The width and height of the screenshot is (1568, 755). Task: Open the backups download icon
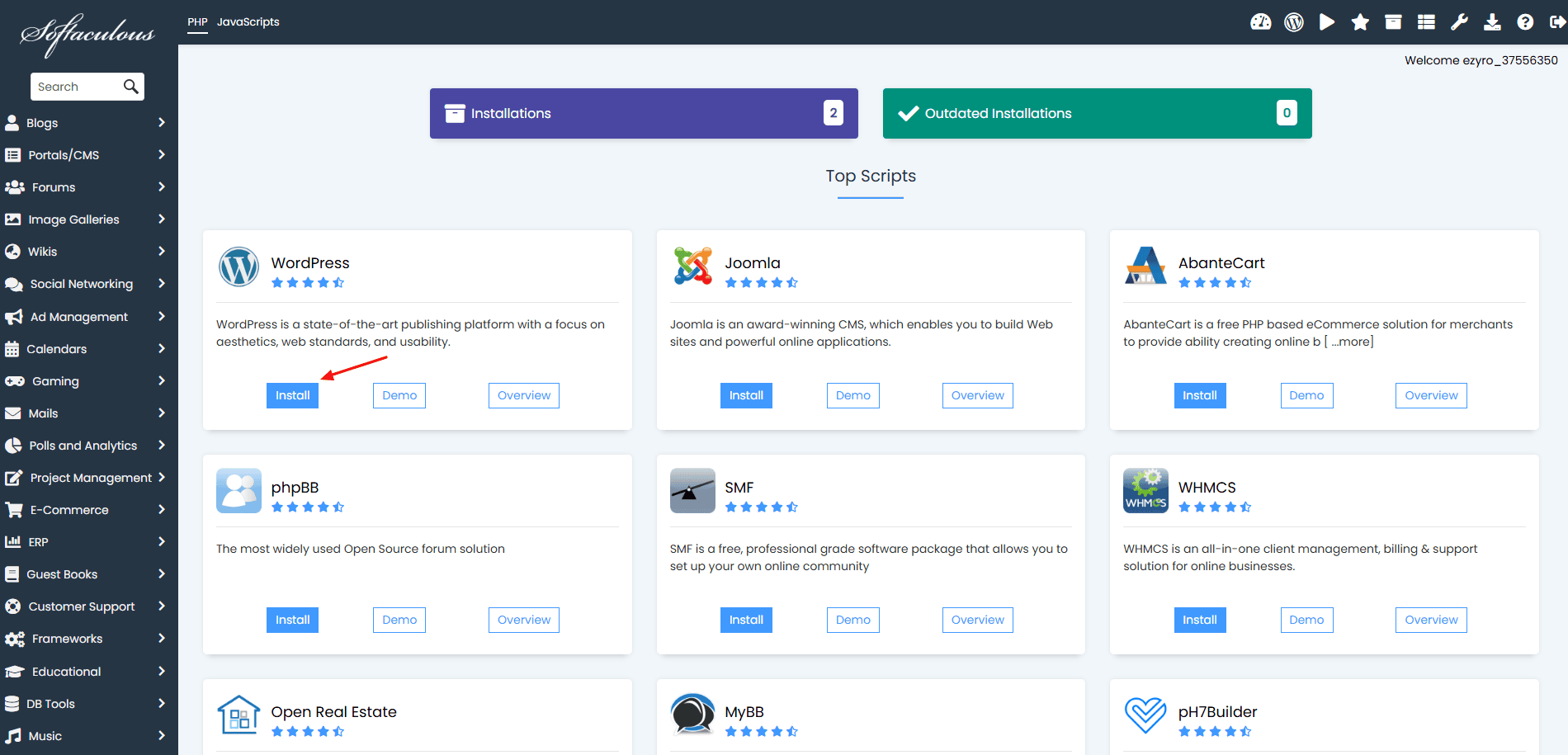1492,22
